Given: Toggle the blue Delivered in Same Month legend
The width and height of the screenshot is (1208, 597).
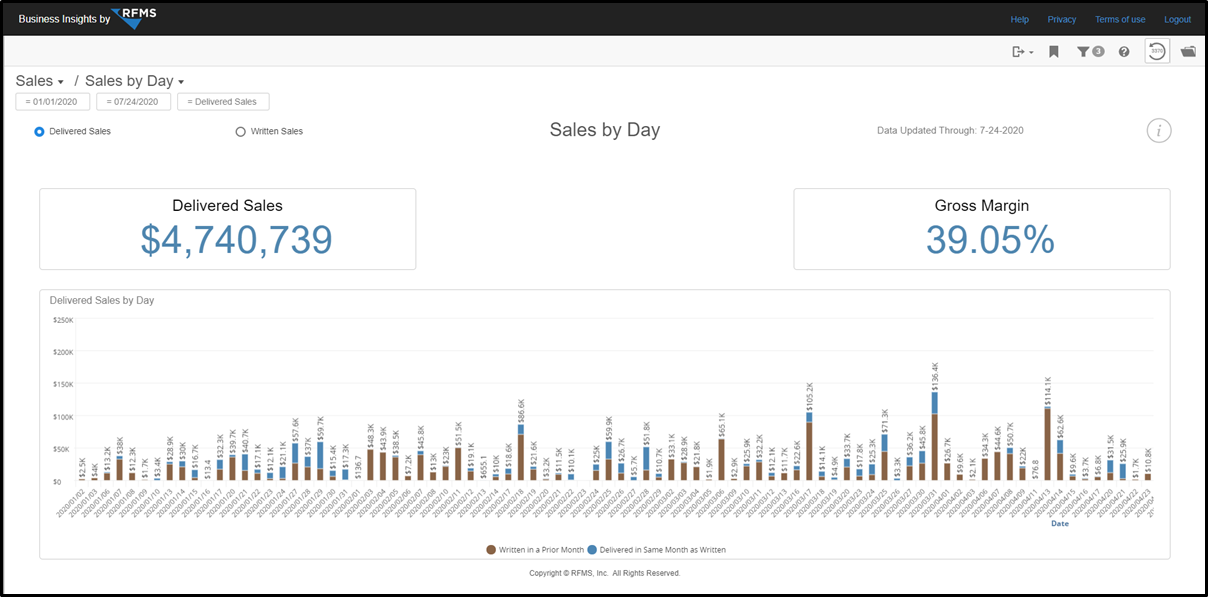Looking at the screenshot, I should (x=656, y=550).
